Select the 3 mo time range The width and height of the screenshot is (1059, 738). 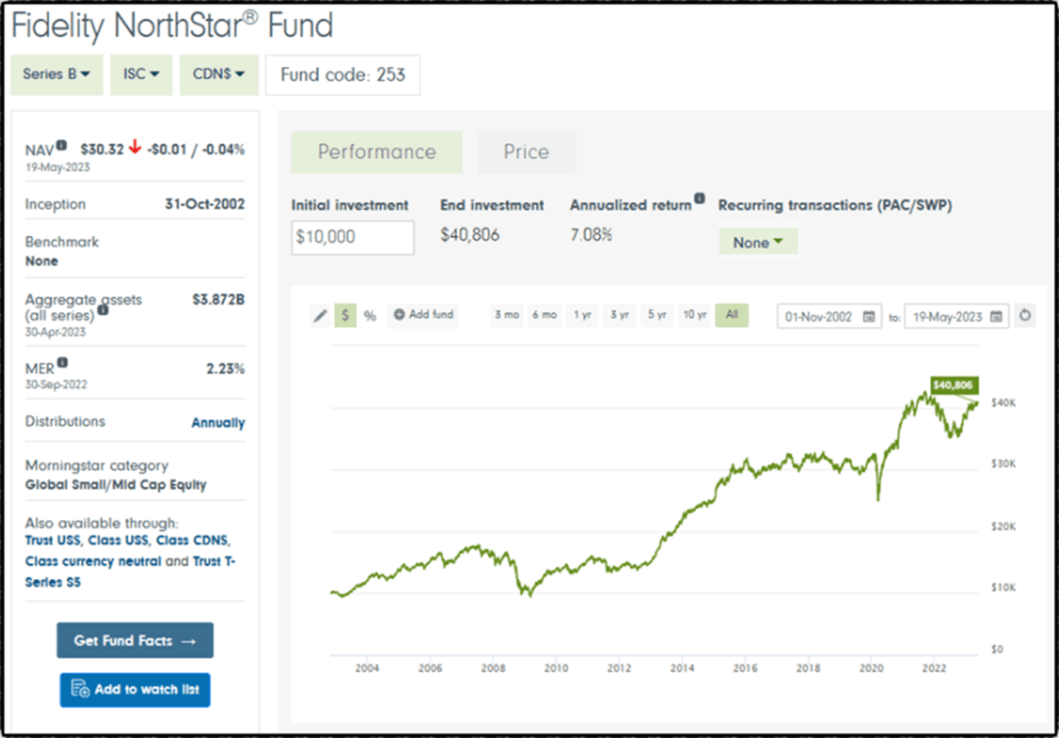coord(507,315)
